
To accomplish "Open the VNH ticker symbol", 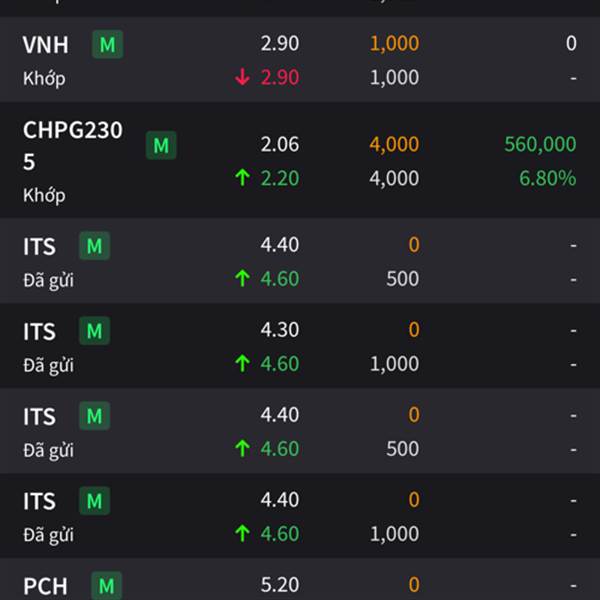I will [46, 45].
